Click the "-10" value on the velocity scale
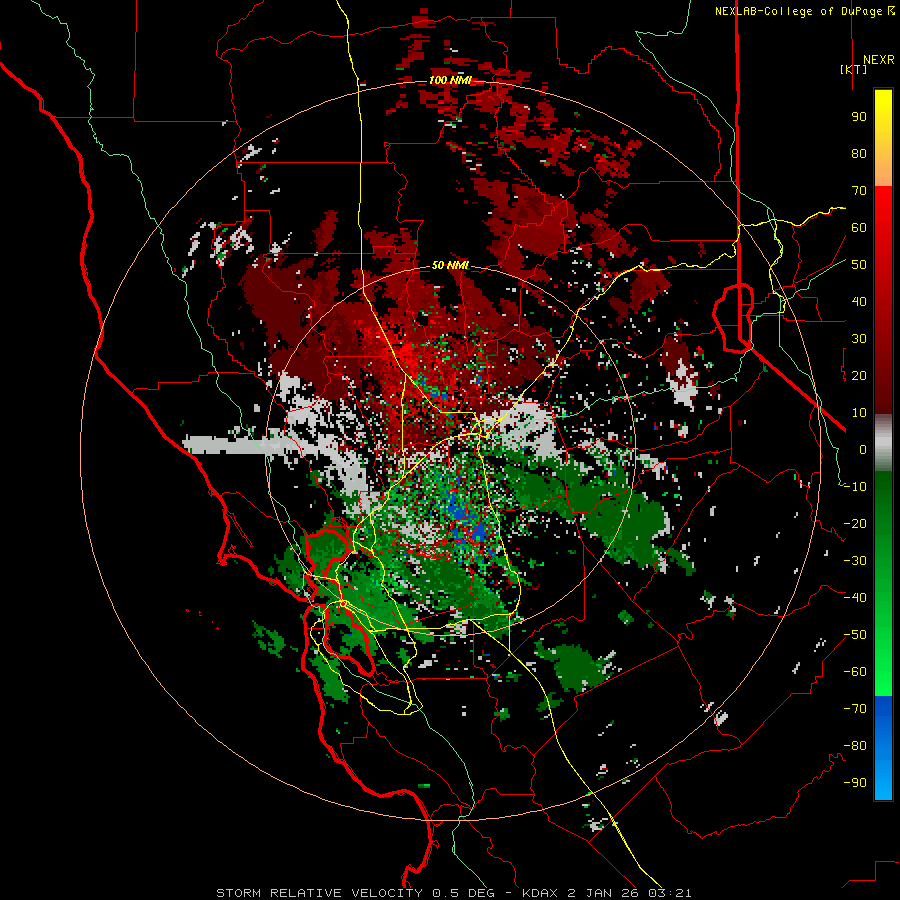900x900 pixels. (x=855, y=487)
